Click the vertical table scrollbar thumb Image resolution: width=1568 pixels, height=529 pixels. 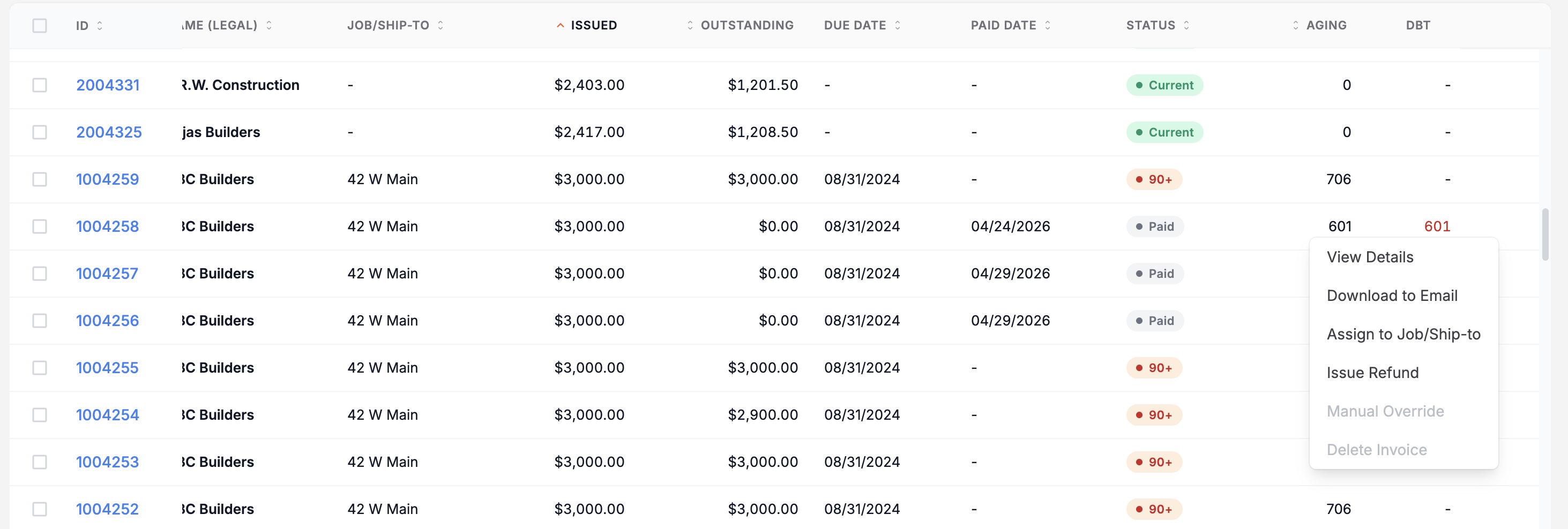[x=1545, y=235]
